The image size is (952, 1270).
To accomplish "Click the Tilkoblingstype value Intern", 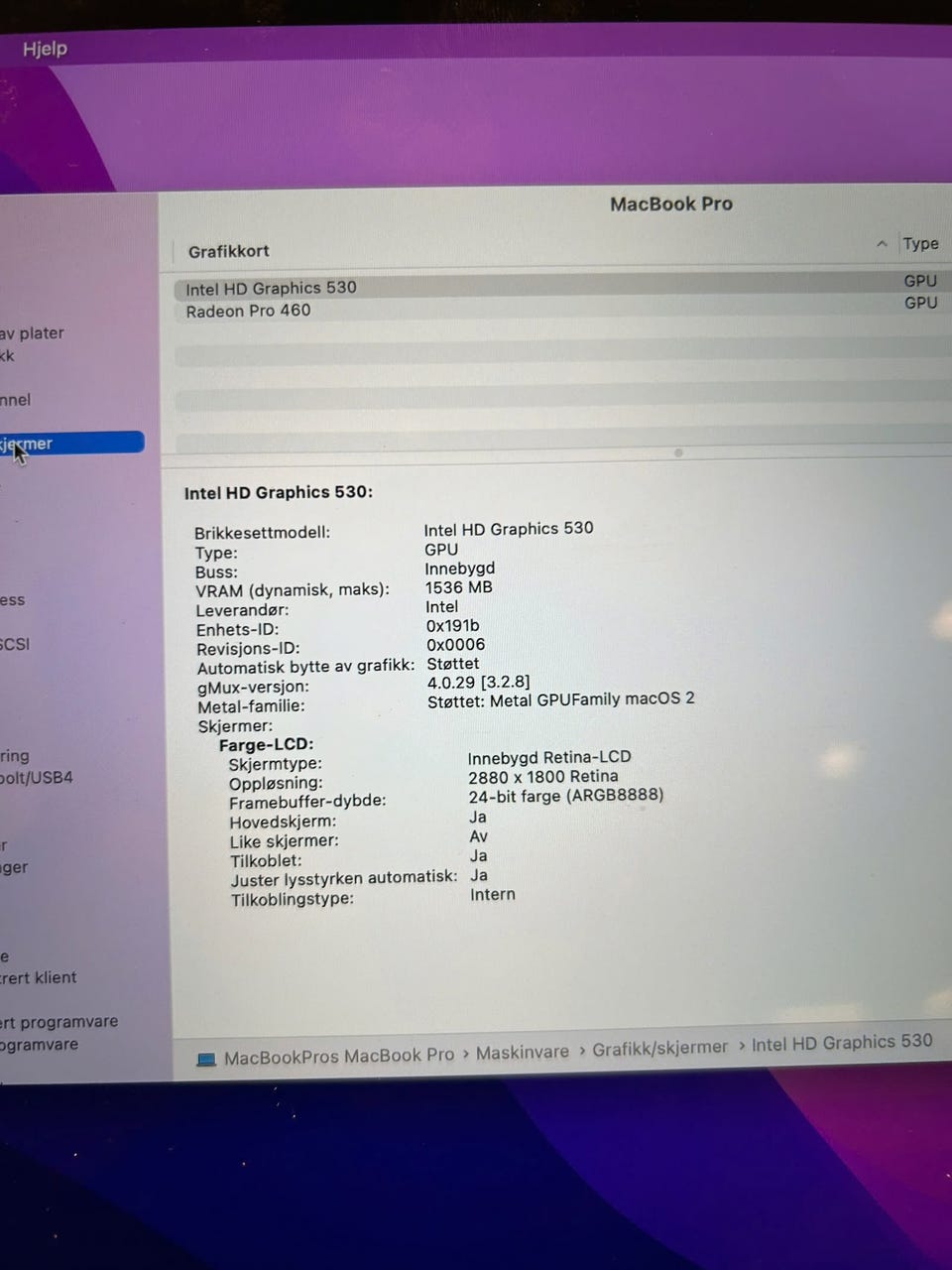I will [x=493, y=894].
